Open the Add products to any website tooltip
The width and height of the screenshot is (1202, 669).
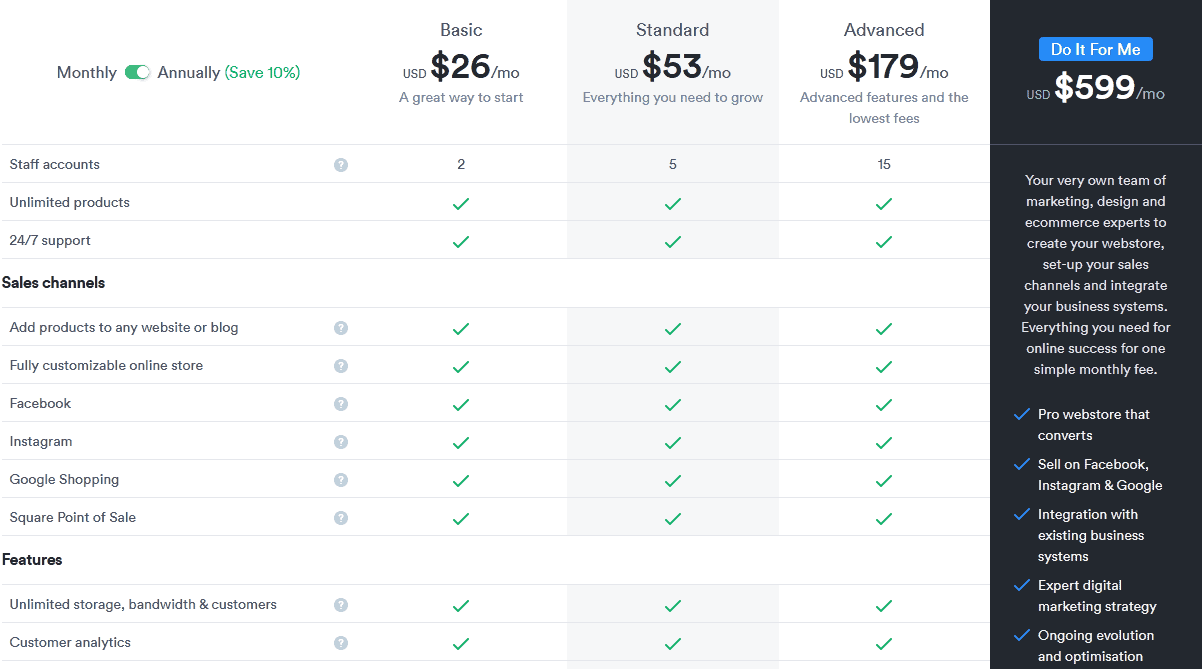pyautogui.click(x=341, y=327)
